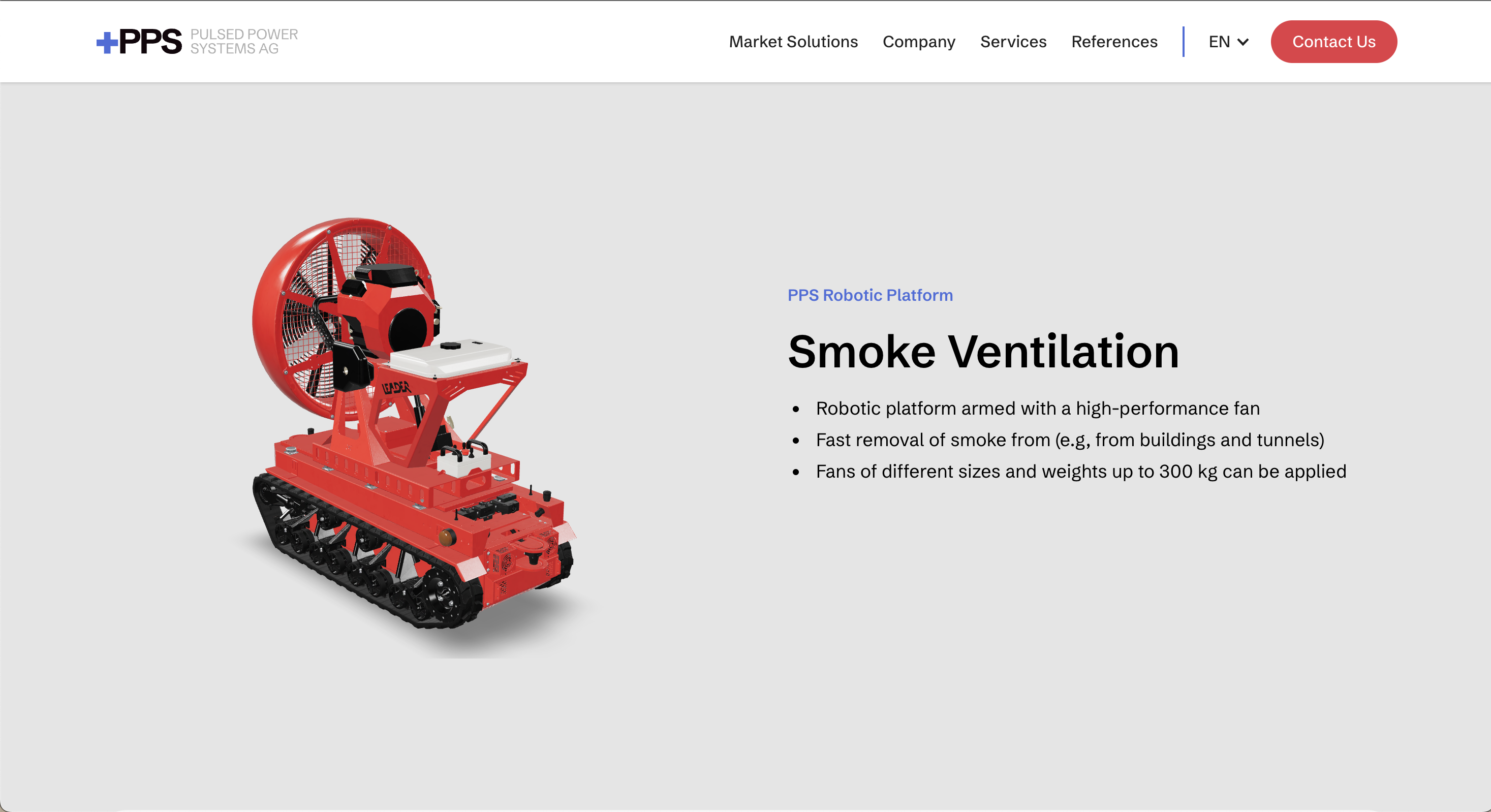Click the blue vertical divider in navbar
This screenshot has height=812, width=1491.
pyautogui.click(x=1183, y=42)
